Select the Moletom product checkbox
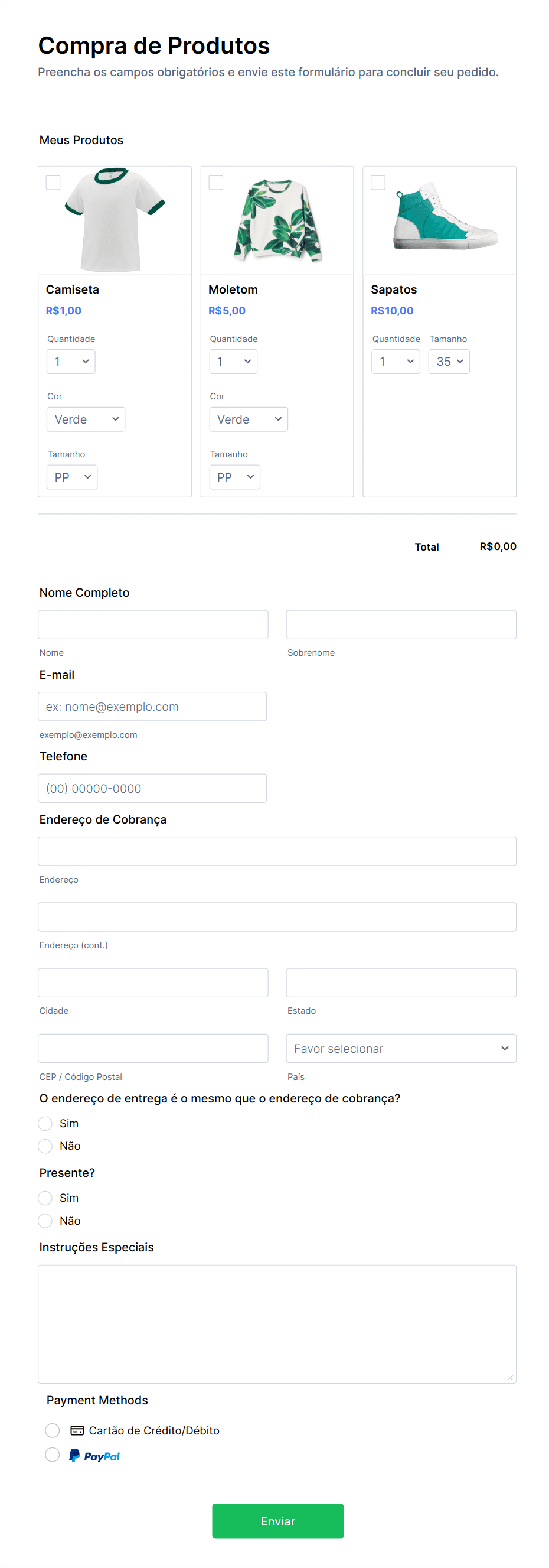Screen dimensions: 549x1568 click(216, 183)
